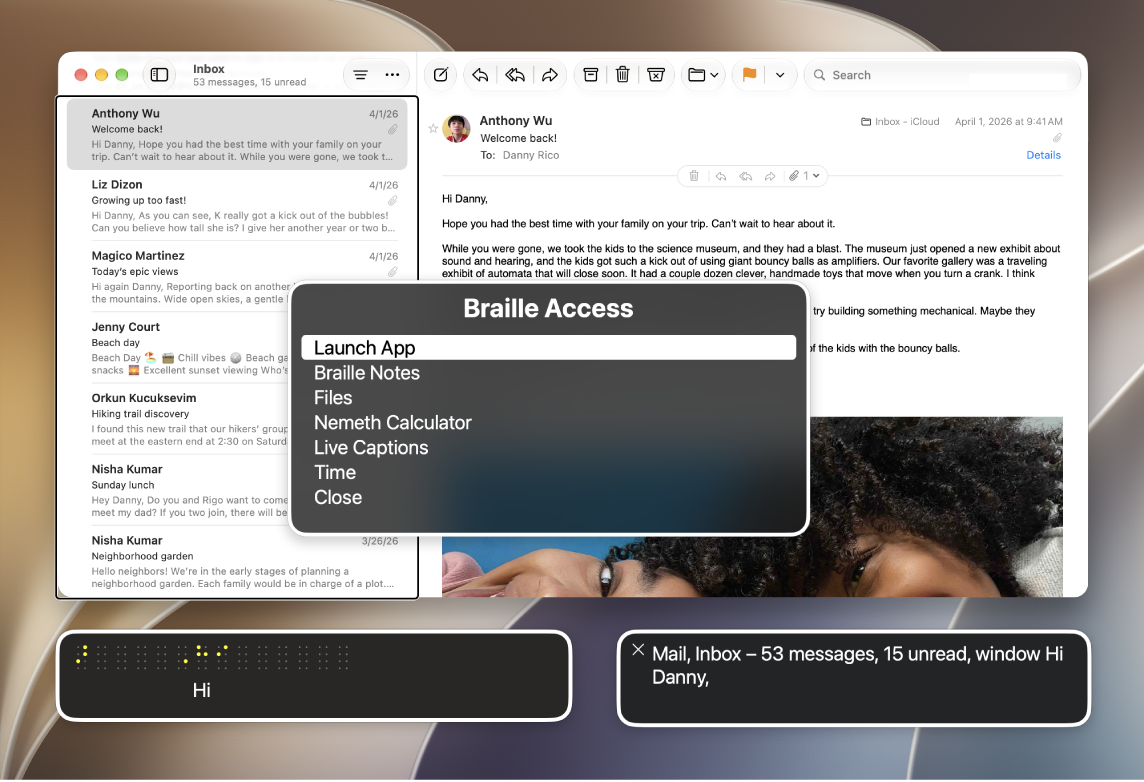Expand the flag color chevron menu

pos(780,74)
